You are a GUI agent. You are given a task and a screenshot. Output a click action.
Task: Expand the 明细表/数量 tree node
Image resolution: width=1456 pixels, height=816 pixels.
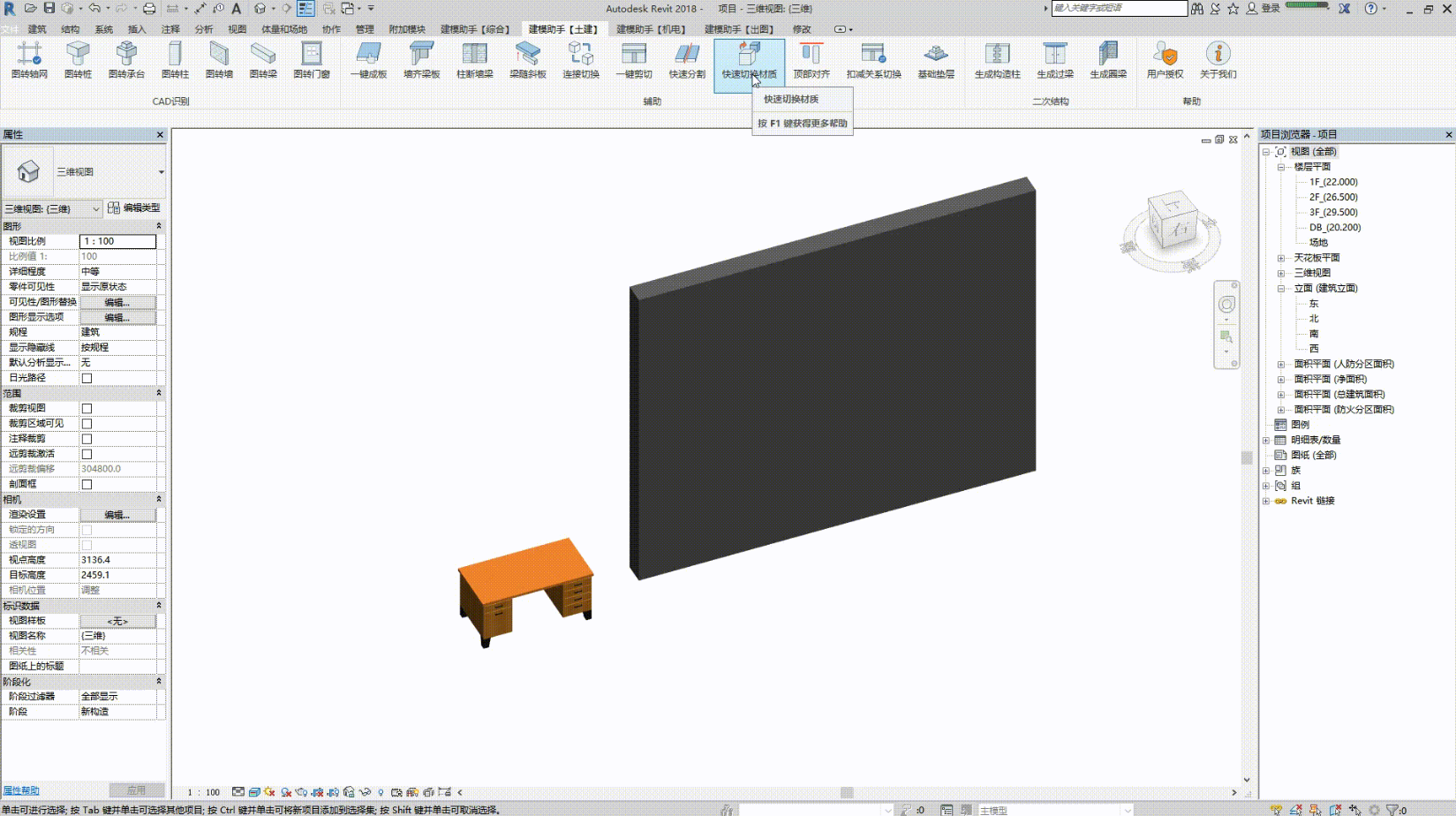[x=1266, y=440]
